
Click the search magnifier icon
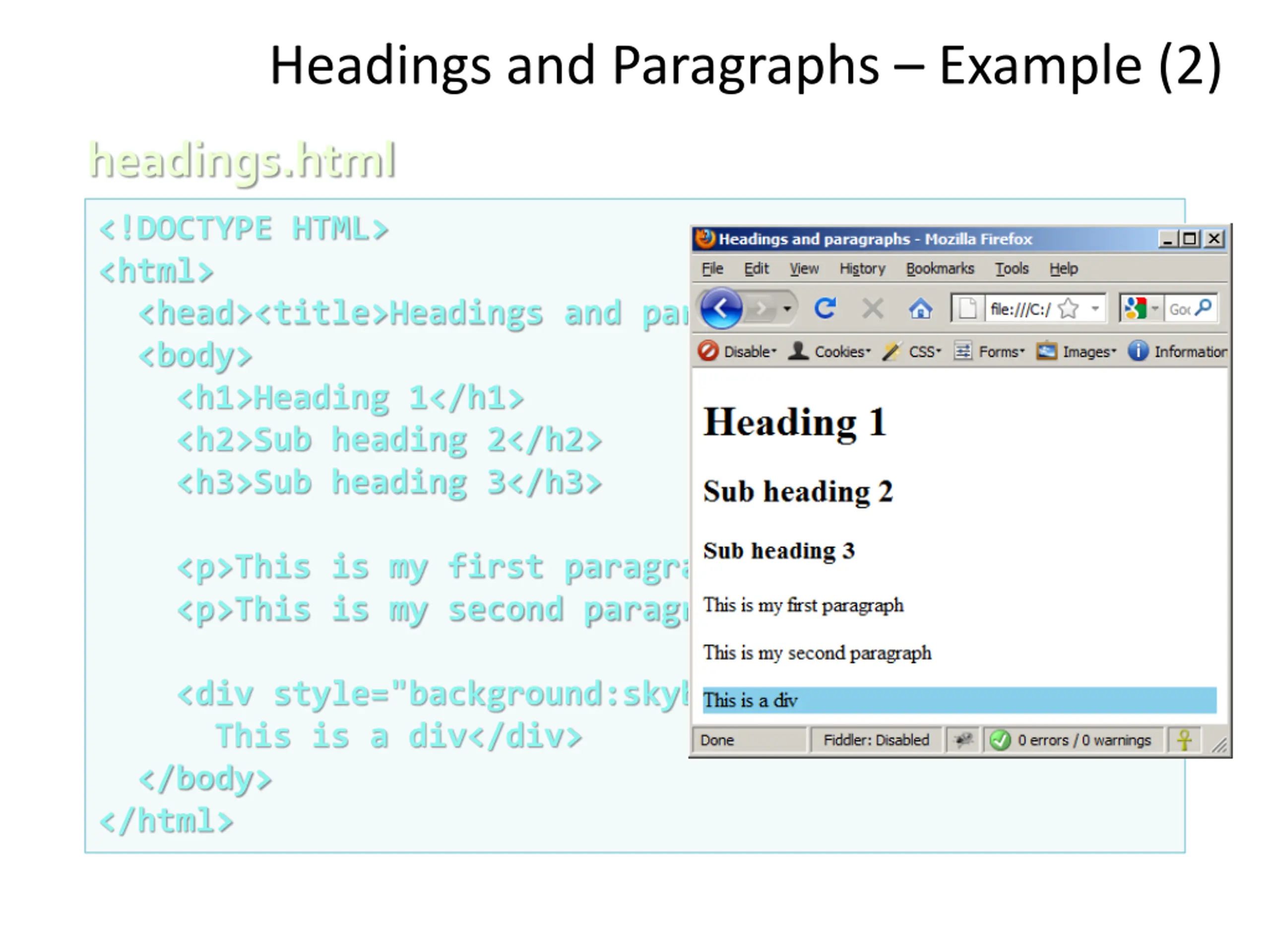coord(1204,307)
